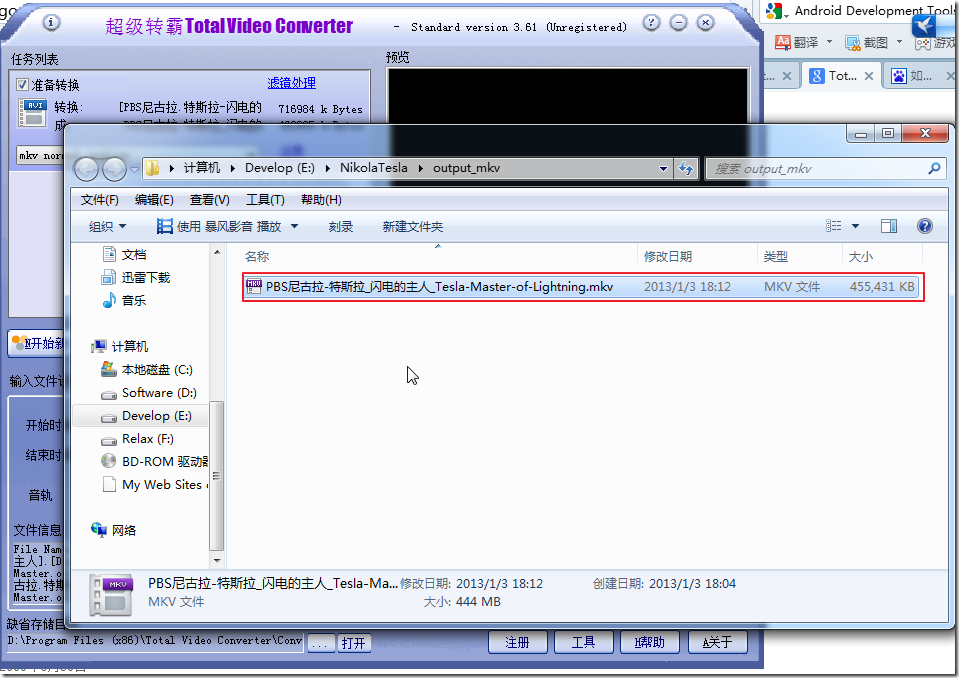Click the refresh icon beside the address bar

coord(686,169)
